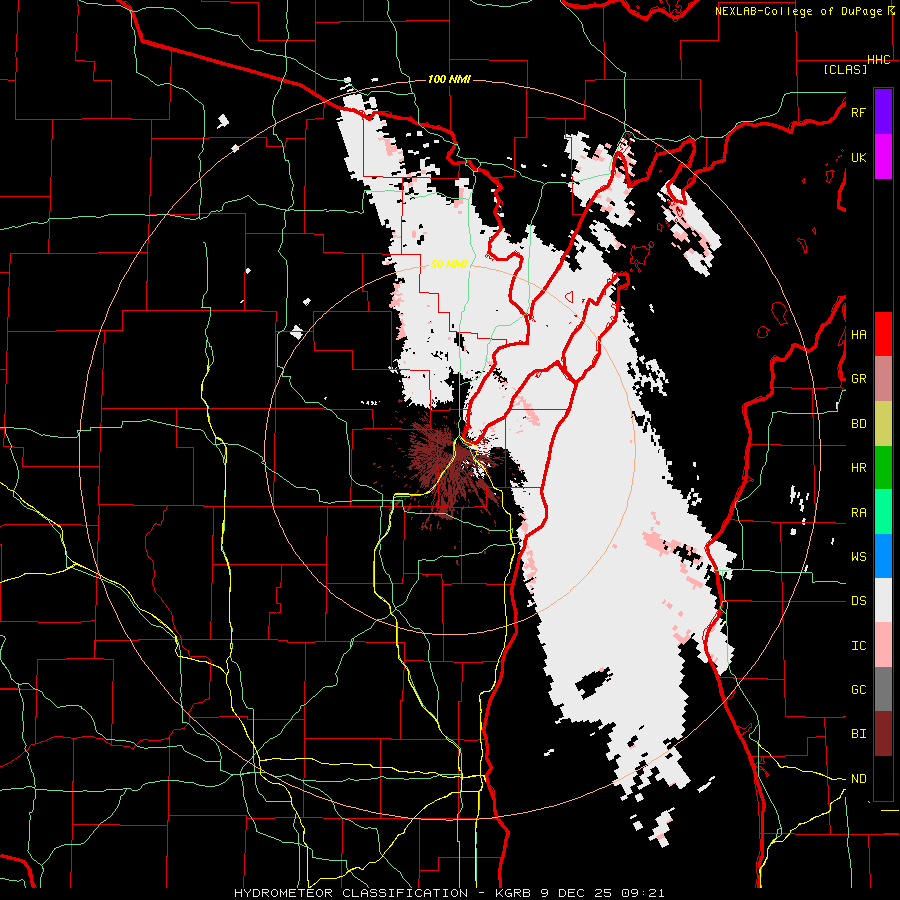The height and width of the screenshot is (900, 900).
Task: Click the HR green legend swatch
Action: pos(883,467)
